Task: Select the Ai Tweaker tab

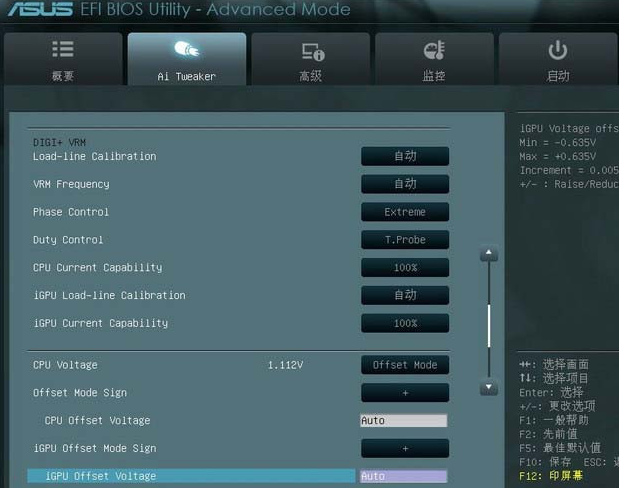Action: pyautogui.click(x=187, y=59)
